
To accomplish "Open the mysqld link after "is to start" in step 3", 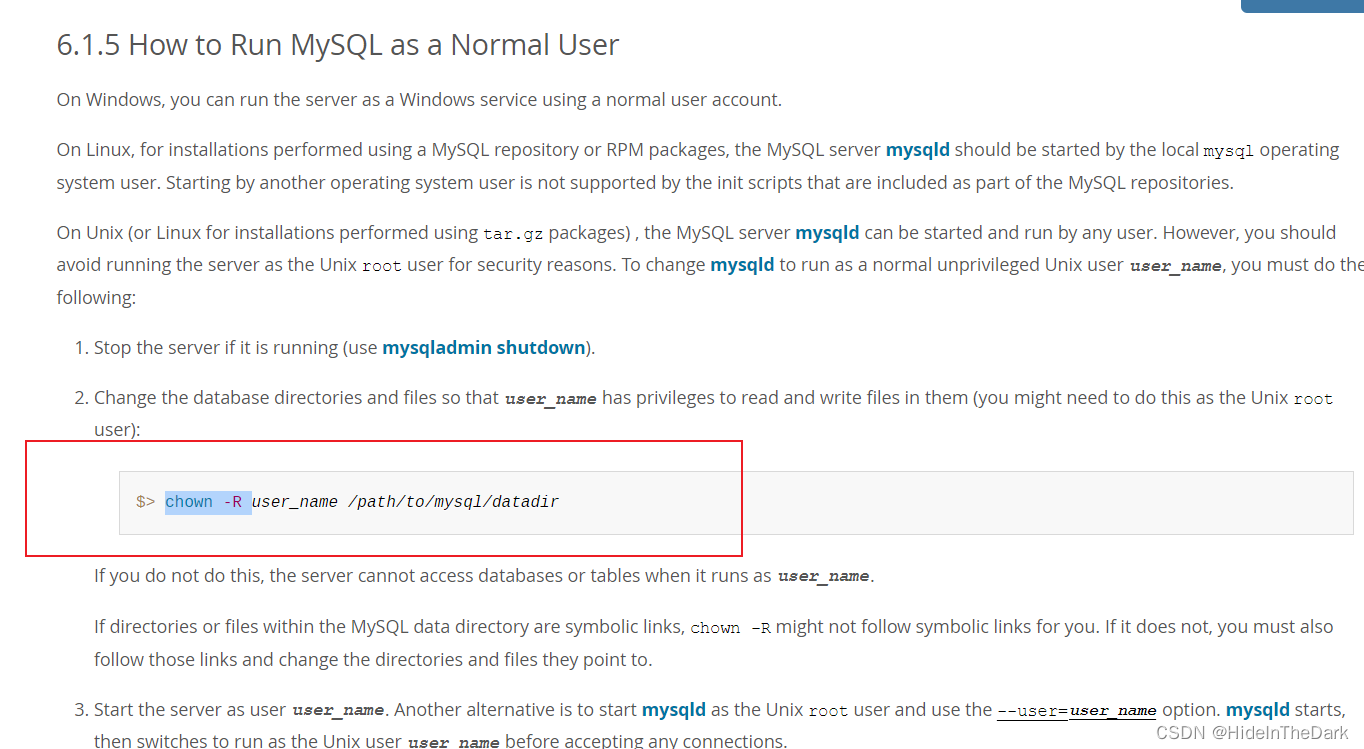I will point(674,710).
